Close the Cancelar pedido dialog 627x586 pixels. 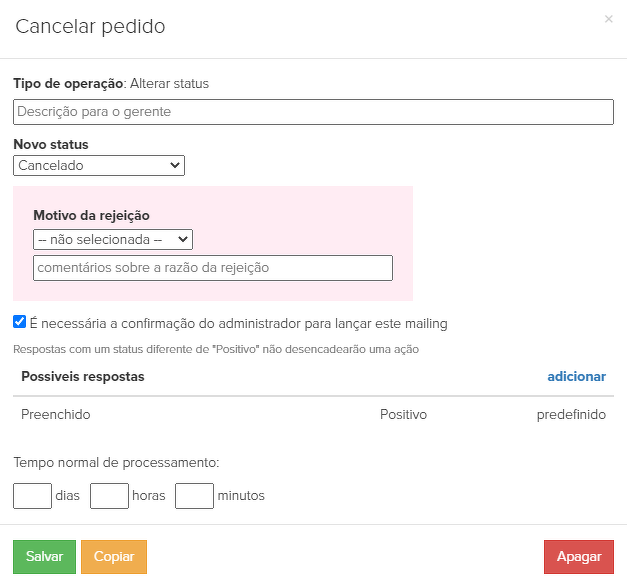pos(609,19)
